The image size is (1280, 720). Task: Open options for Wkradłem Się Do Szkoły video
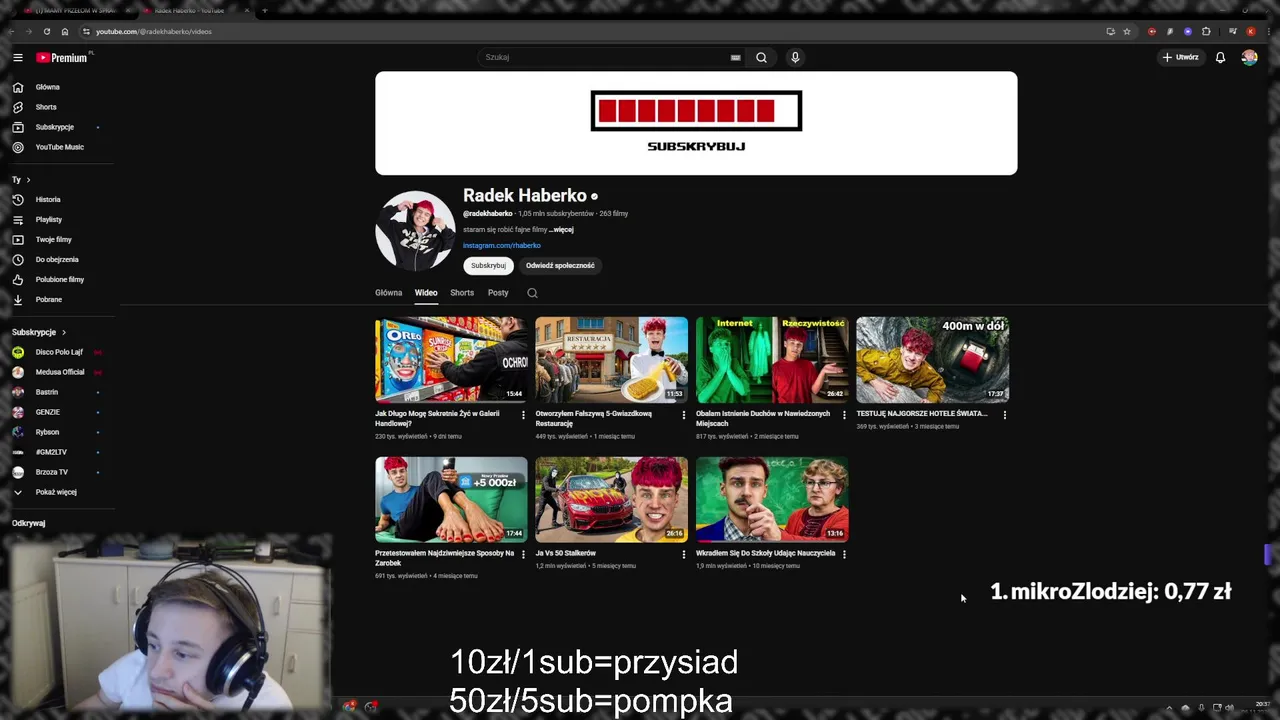coord(844,554)
